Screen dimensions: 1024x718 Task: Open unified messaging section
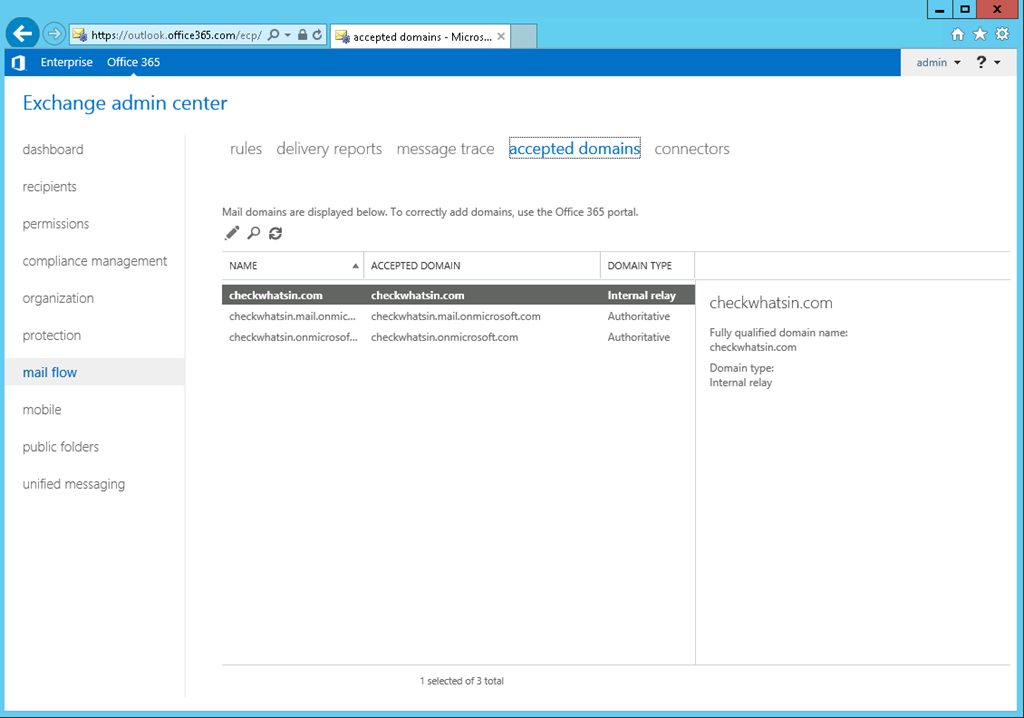point(74,484)
